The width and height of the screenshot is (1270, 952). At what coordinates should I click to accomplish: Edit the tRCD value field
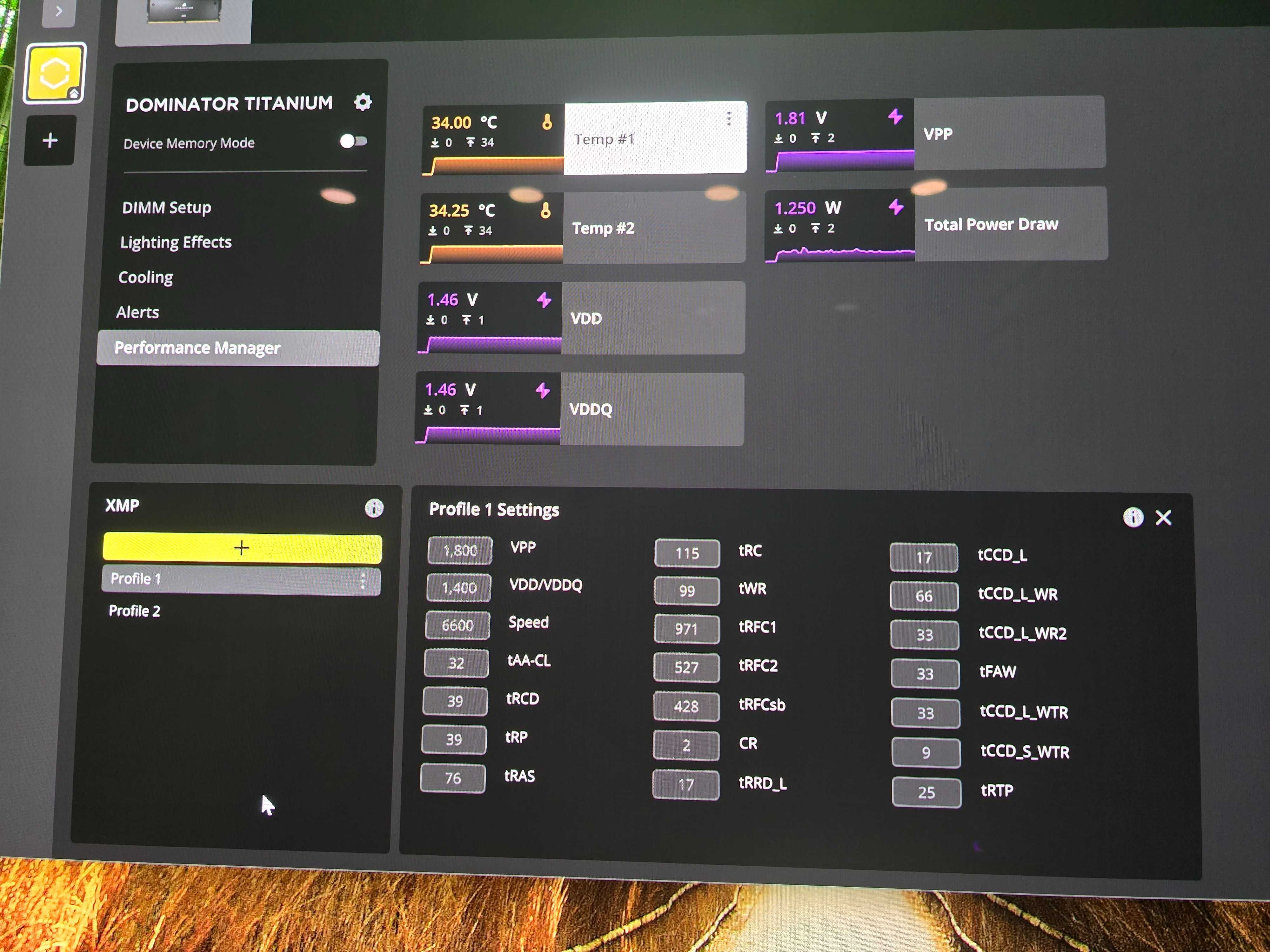click(455, 701)
